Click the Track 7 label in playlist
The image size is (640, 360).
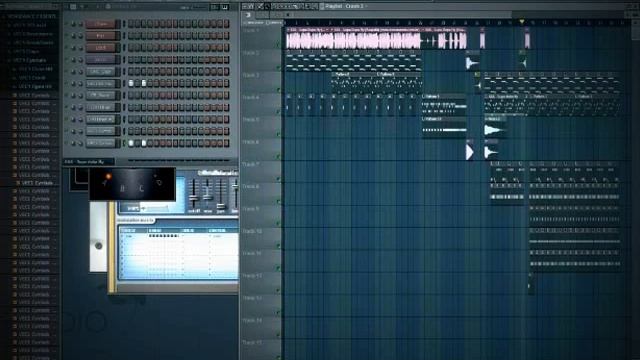click(x=251, y=164)
